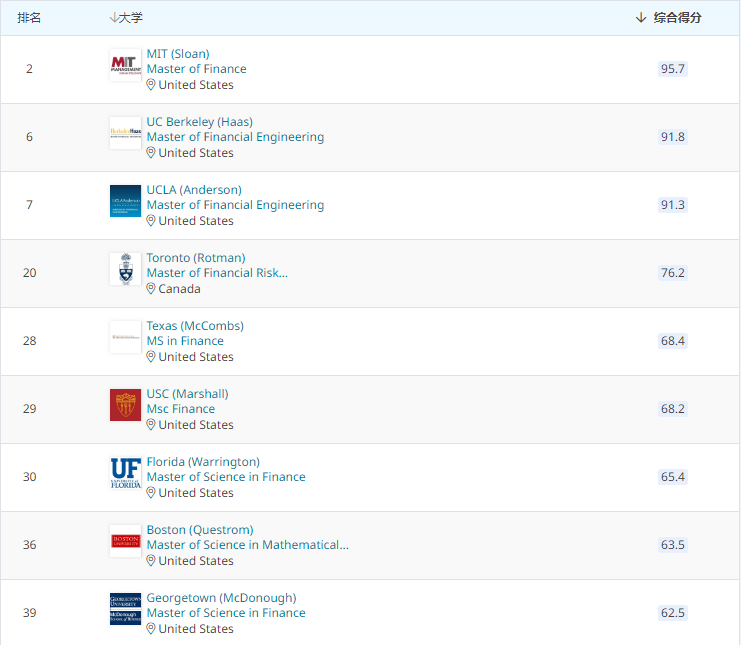Click the Boston University red logo
Screen dimensions: 741x645
(x=125, y=541)
